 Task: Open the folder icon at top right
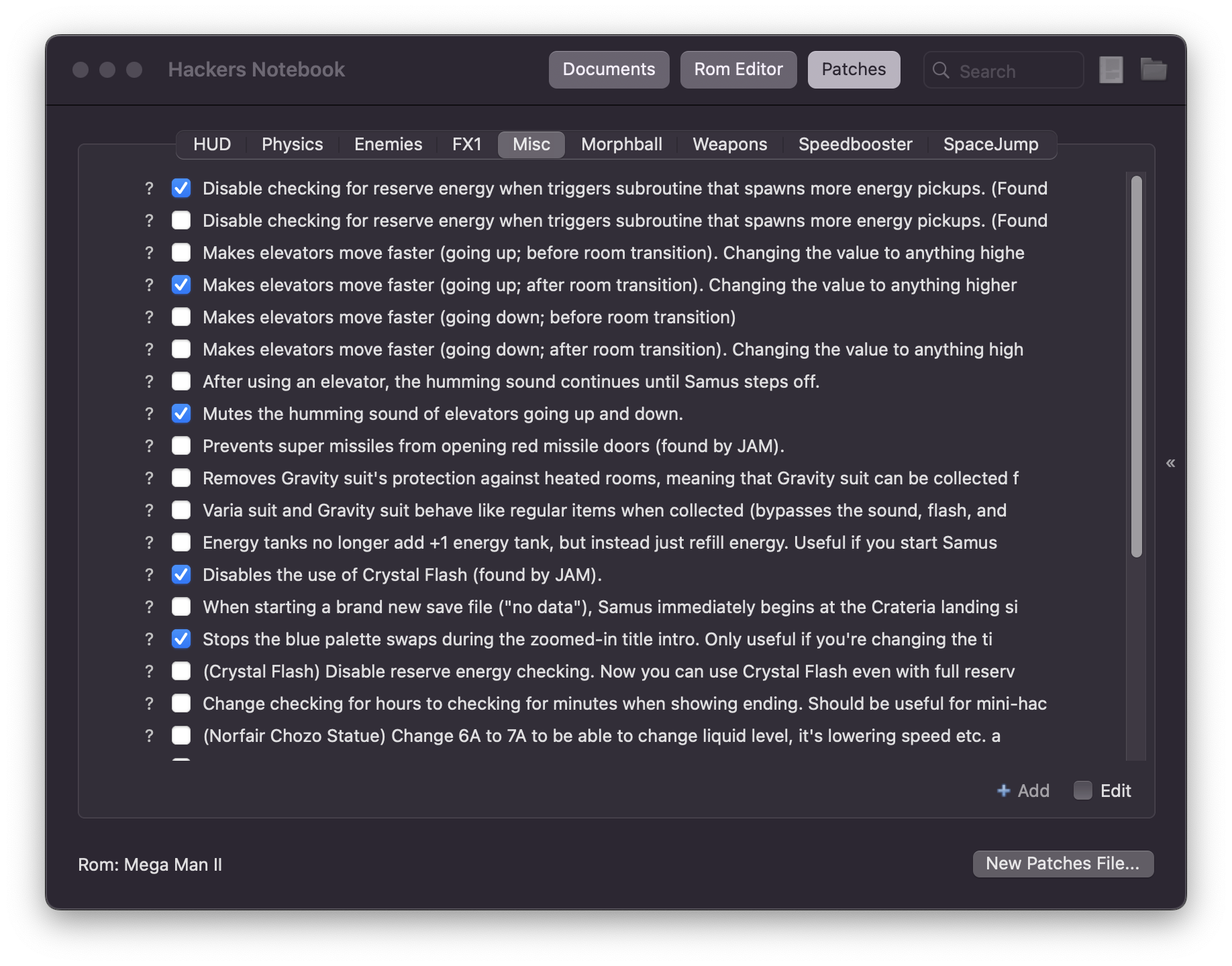coord(1155,69)
